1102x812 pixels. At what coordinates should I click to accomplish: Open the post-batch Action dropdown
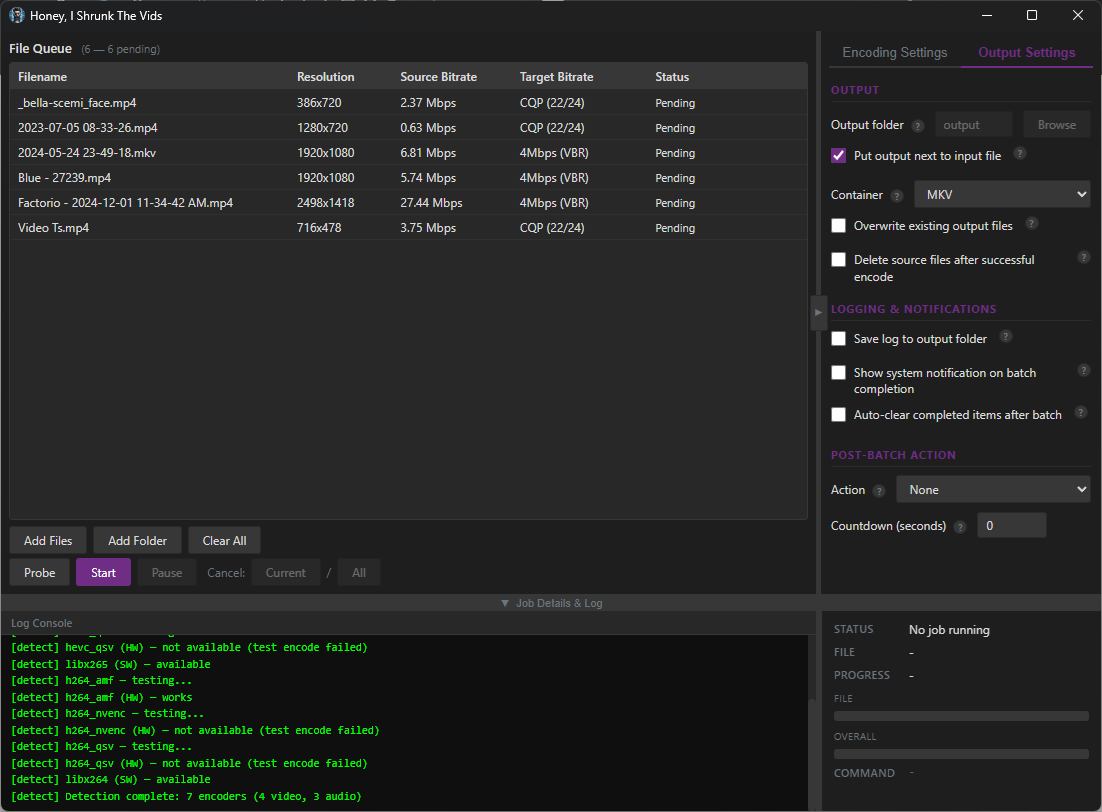[x=992, y=490]
